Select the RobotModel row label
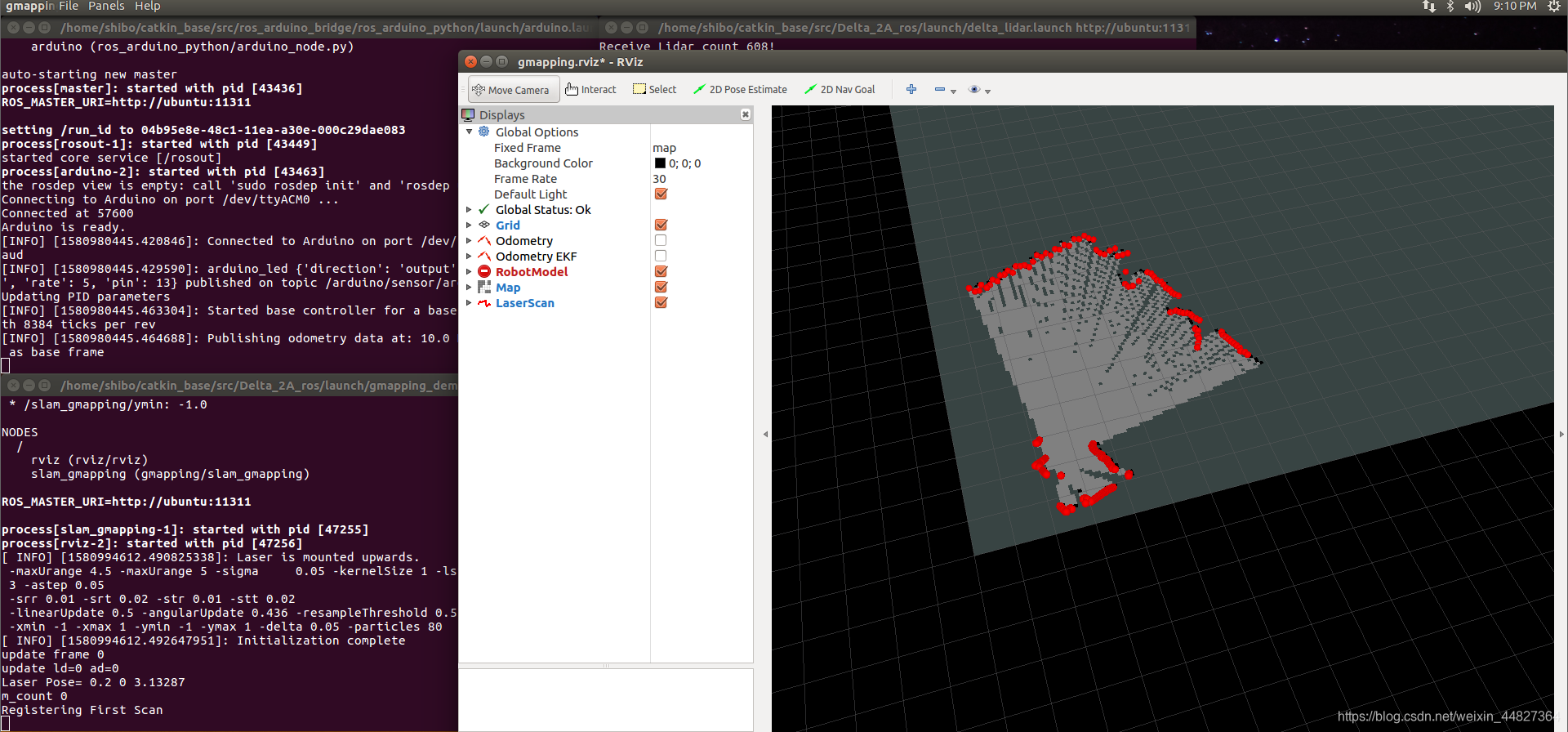Image resolution: width=1568 pixels, height=732 pixels. (x=532, y=272)
